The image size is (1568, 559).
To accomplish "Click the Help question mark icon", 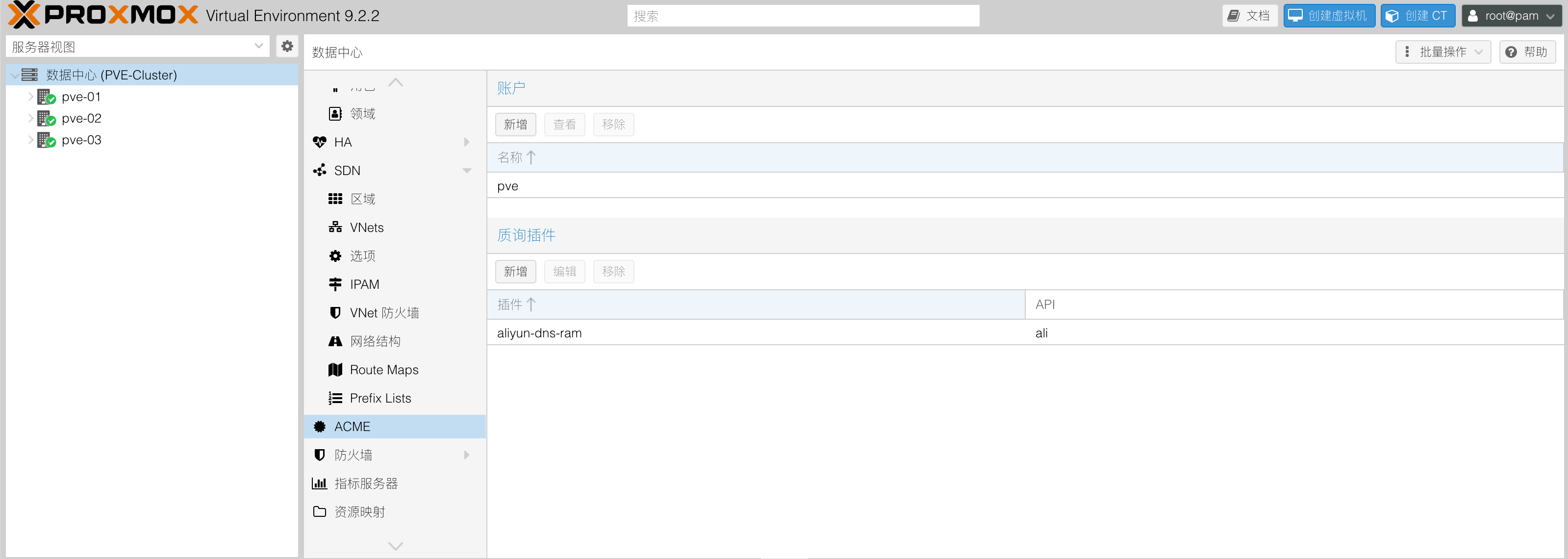I will coord(1511,52).
